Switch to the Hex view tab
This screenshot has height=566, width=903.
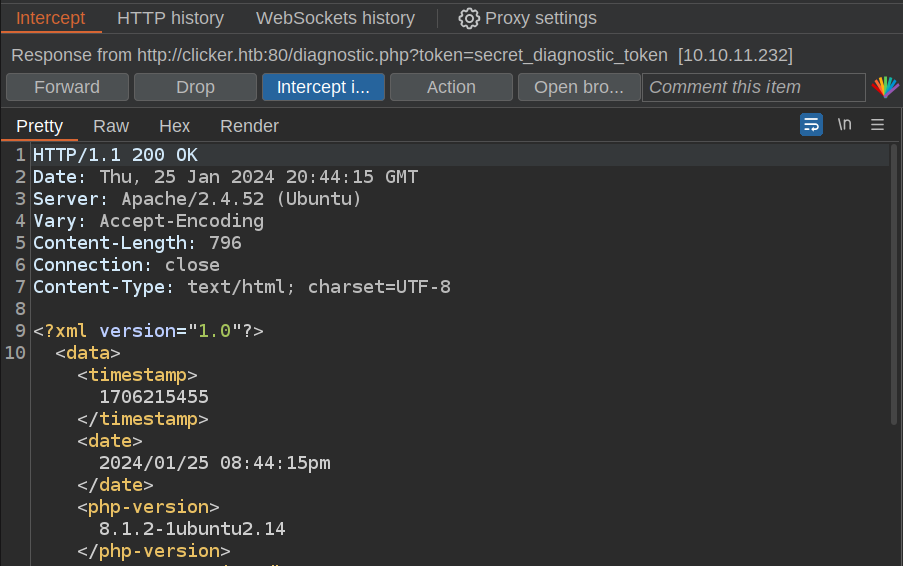pyautogui.click(x=174, y=126)
